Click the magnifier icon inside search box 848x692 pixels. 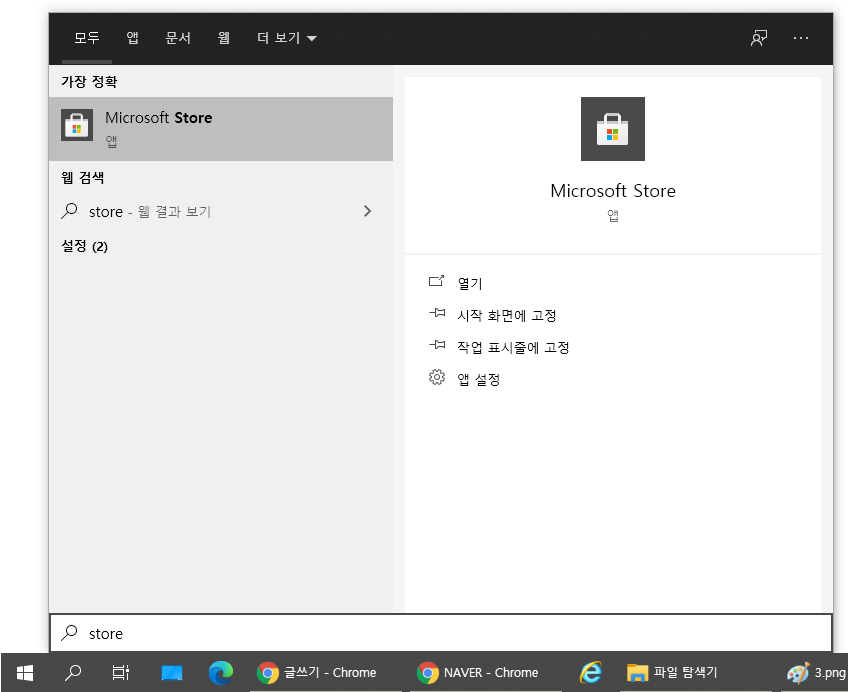[x=69, y=633]
